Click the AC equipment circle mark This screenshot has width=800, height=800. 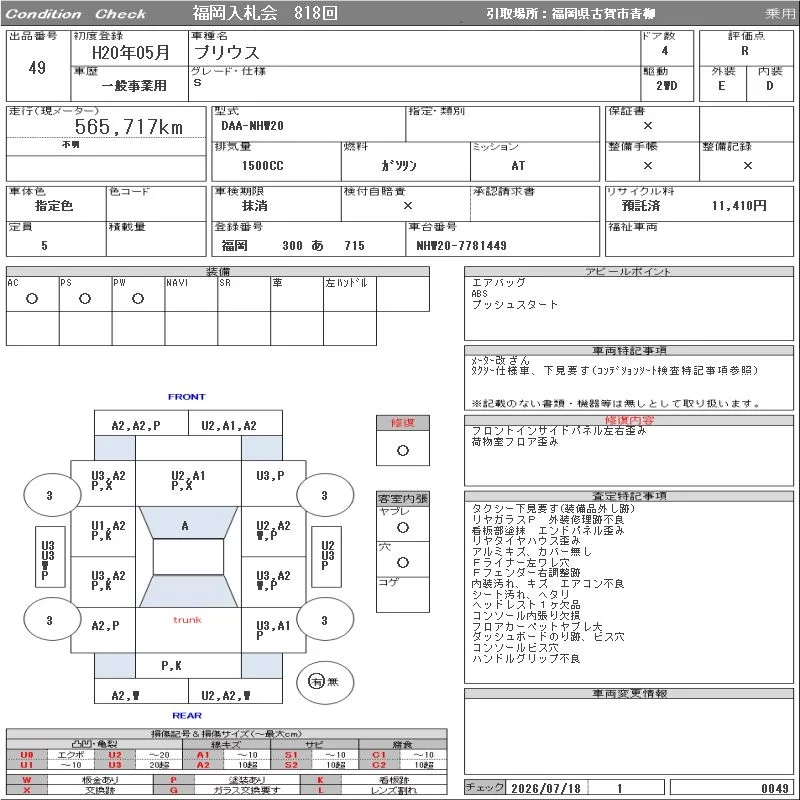tap(32, 299)
